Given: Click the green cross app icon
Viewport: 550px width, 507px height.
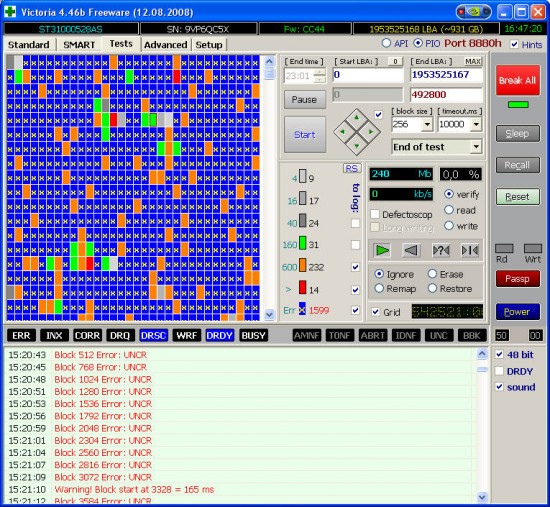Looking at the screenshot, I should [x=10, y=12].
